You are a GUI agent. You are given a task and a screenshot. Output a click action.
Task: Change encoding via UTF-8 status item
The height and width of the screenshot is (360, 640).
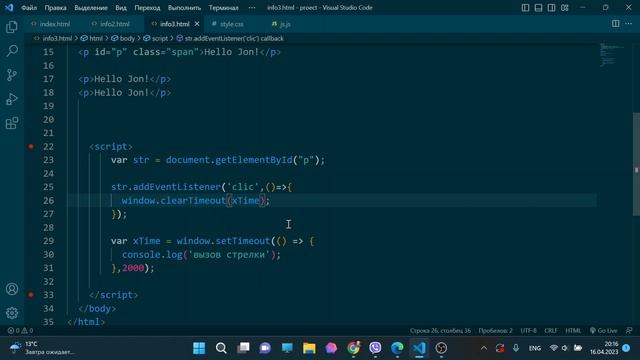pyautogui.click(x=529, y=331)
